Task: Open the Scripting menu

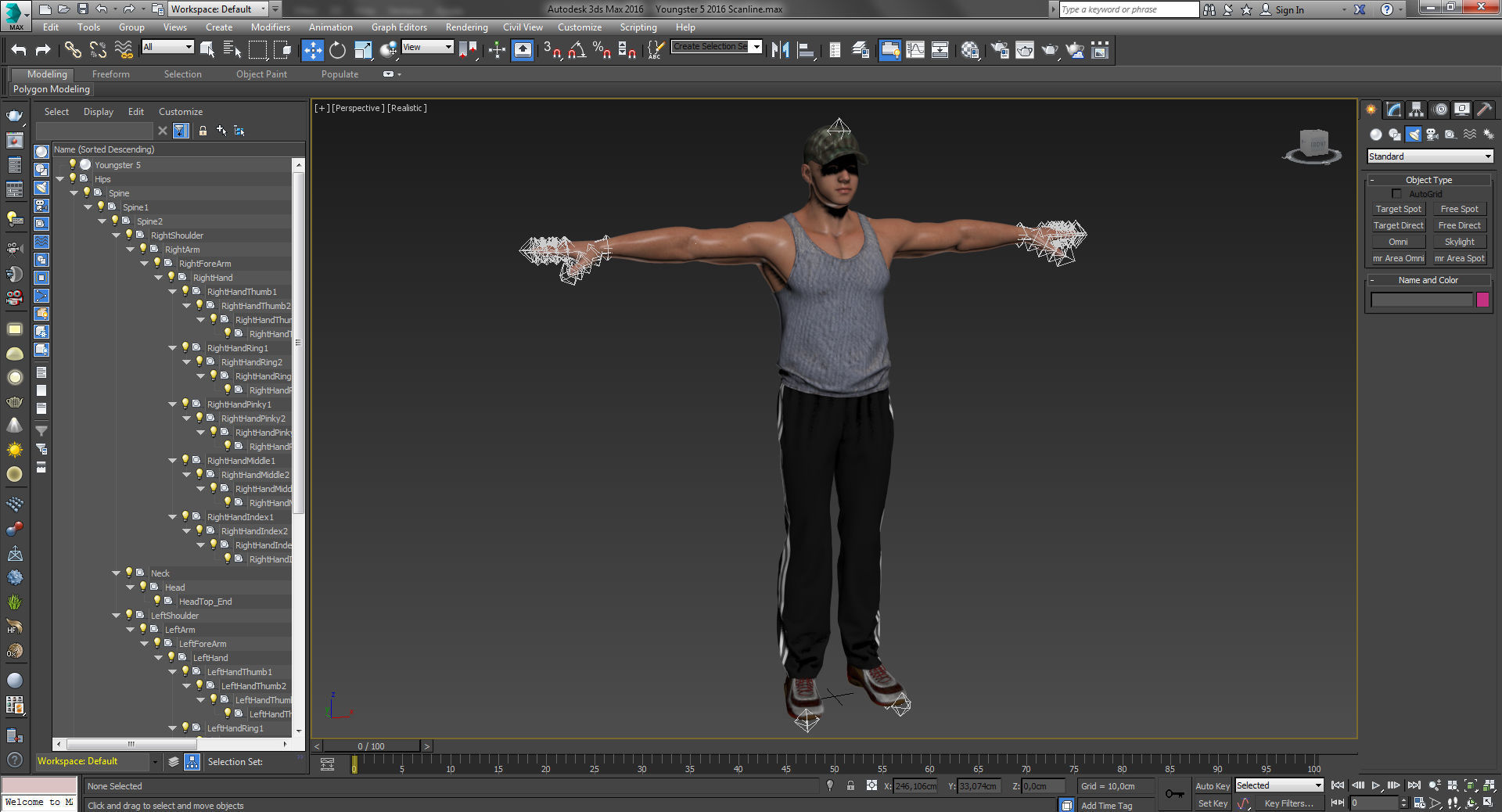Action: click(x=638, y=27)
